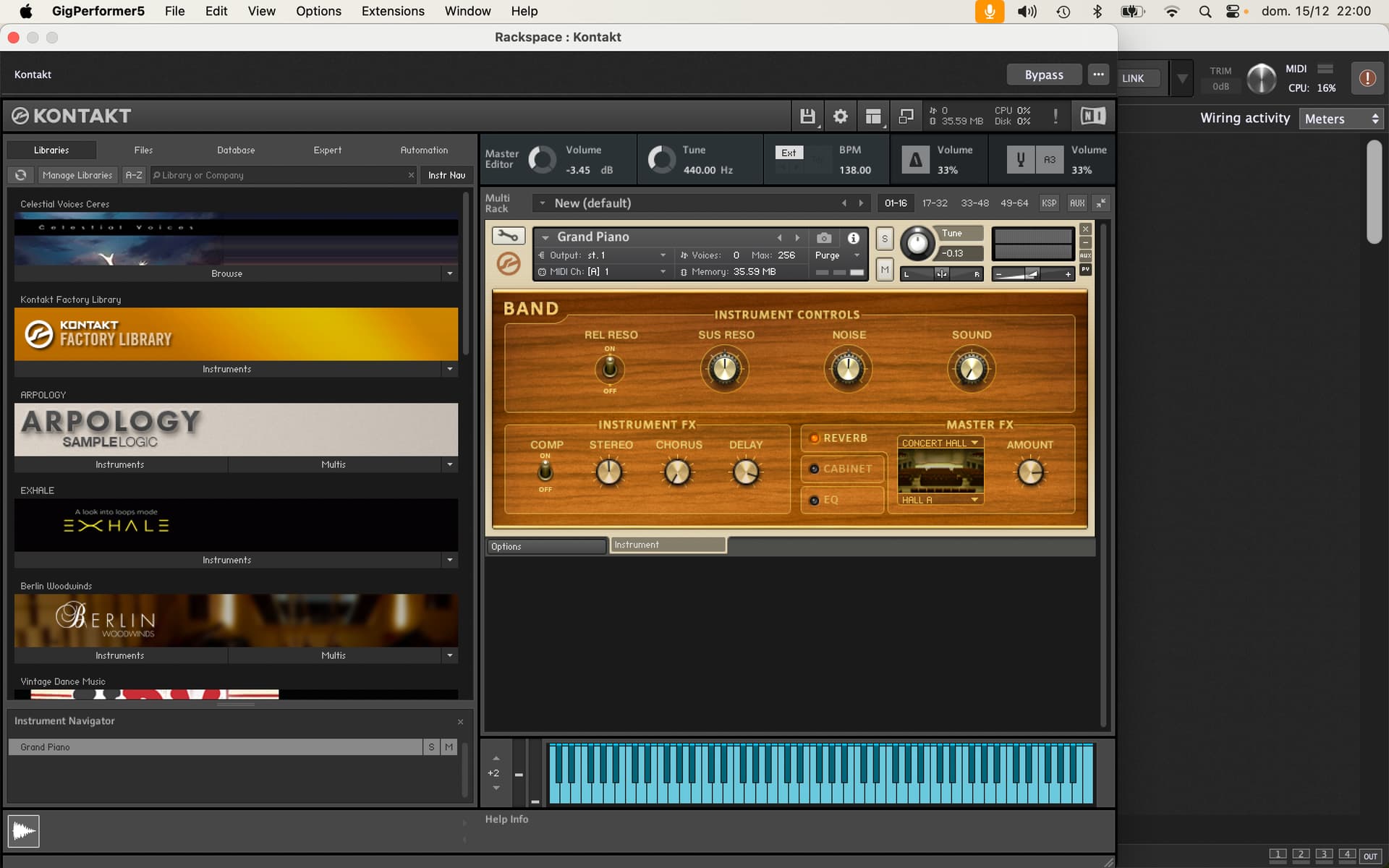Toggle the COMP on/off switch
Viewport: 1389px width, 868px height.
pyautogui.click(x=545, y=472)
